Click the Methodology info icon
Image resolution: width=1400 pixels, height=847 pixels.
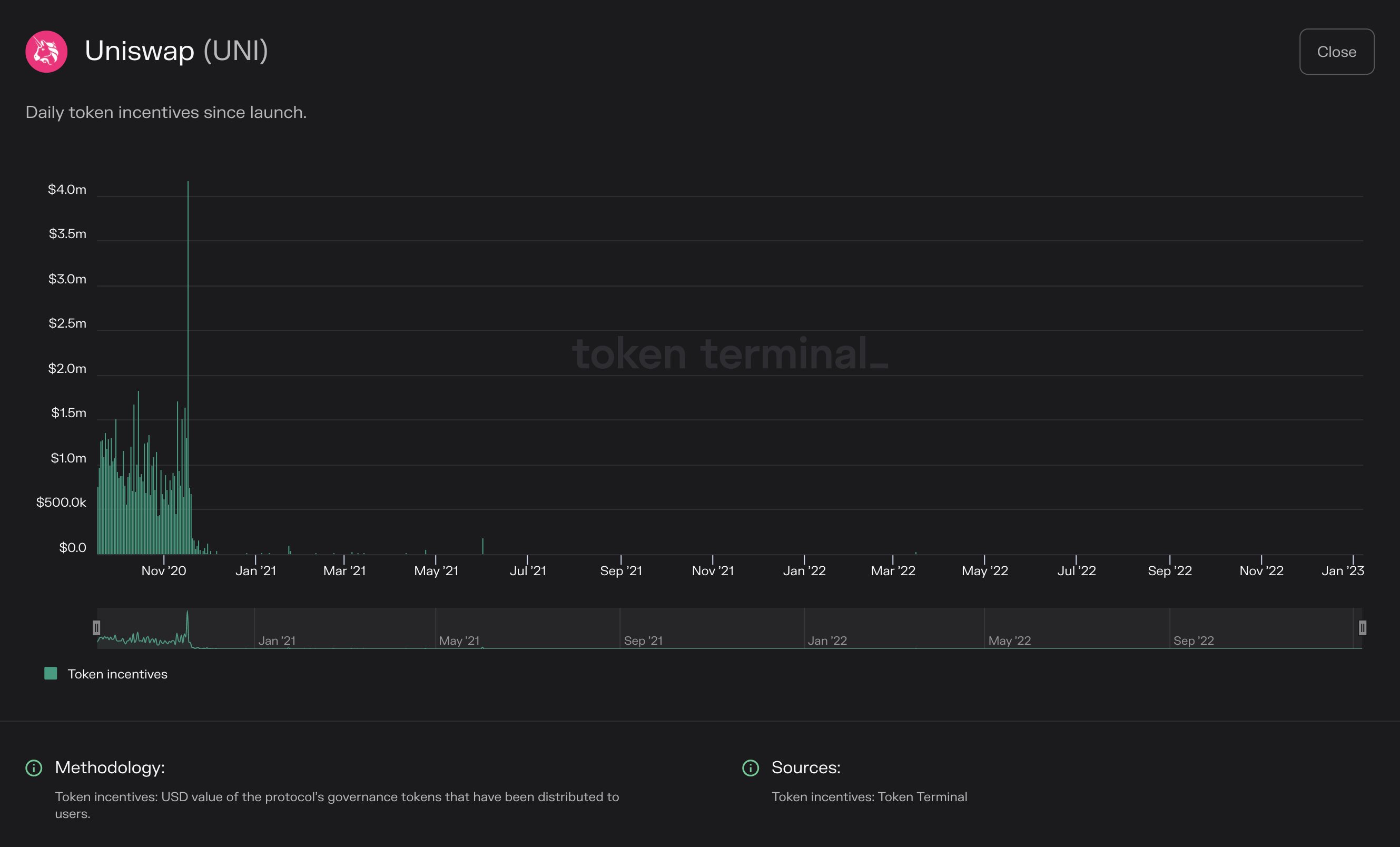34,768
